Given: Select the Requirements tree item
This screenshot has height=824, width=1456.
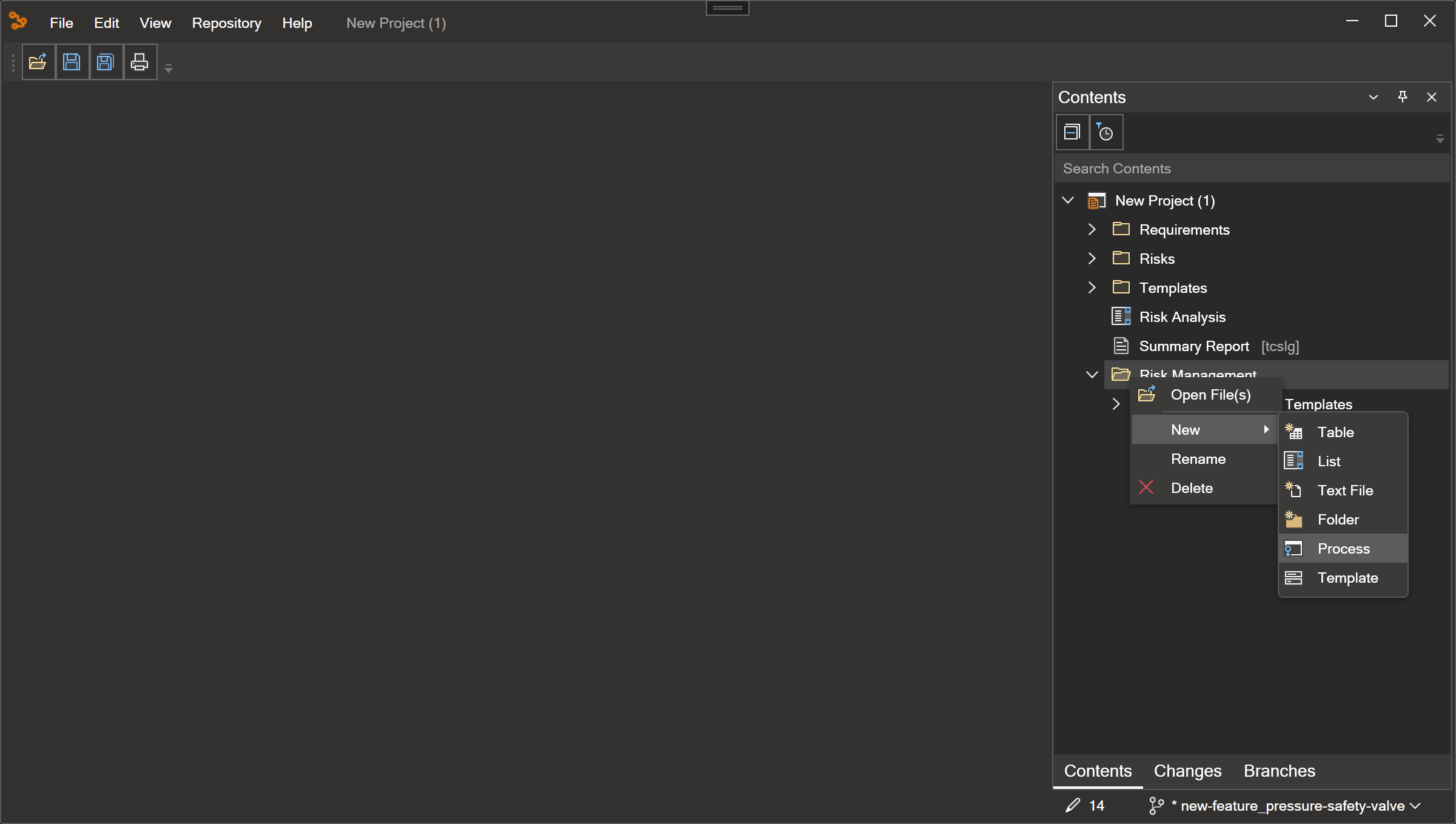Looking at the screenshot, I should (1184, 230).
